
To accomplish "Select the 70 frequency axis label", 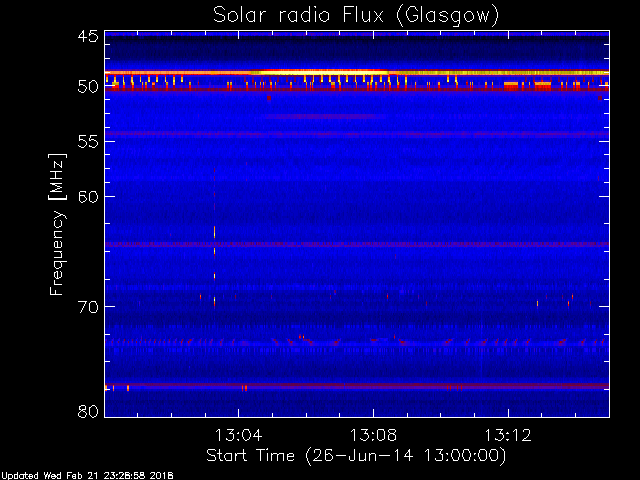I will pyautogui.click(x=88, y=307).
